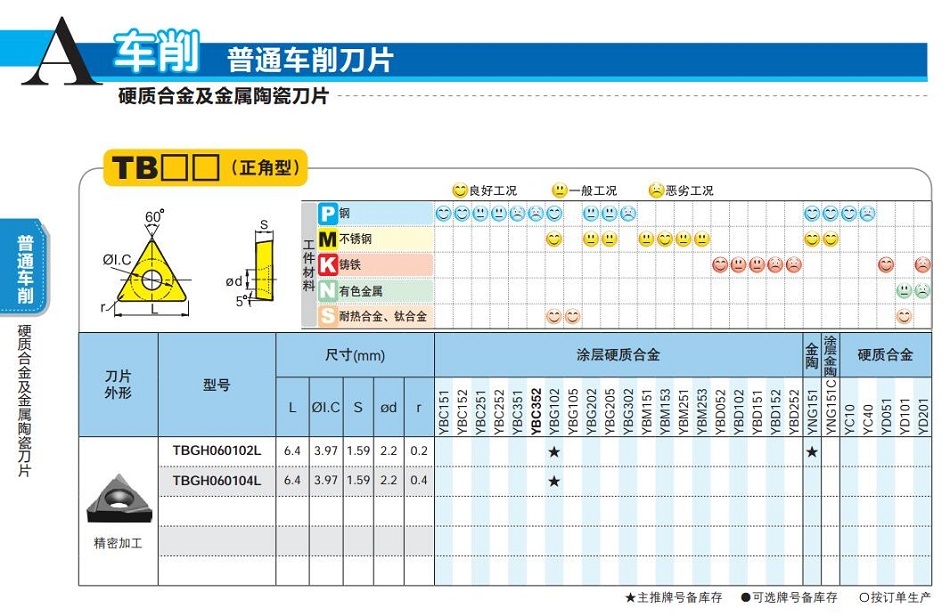
Task: Click the cast iron row face under YD051
Action: click(886, 265)
